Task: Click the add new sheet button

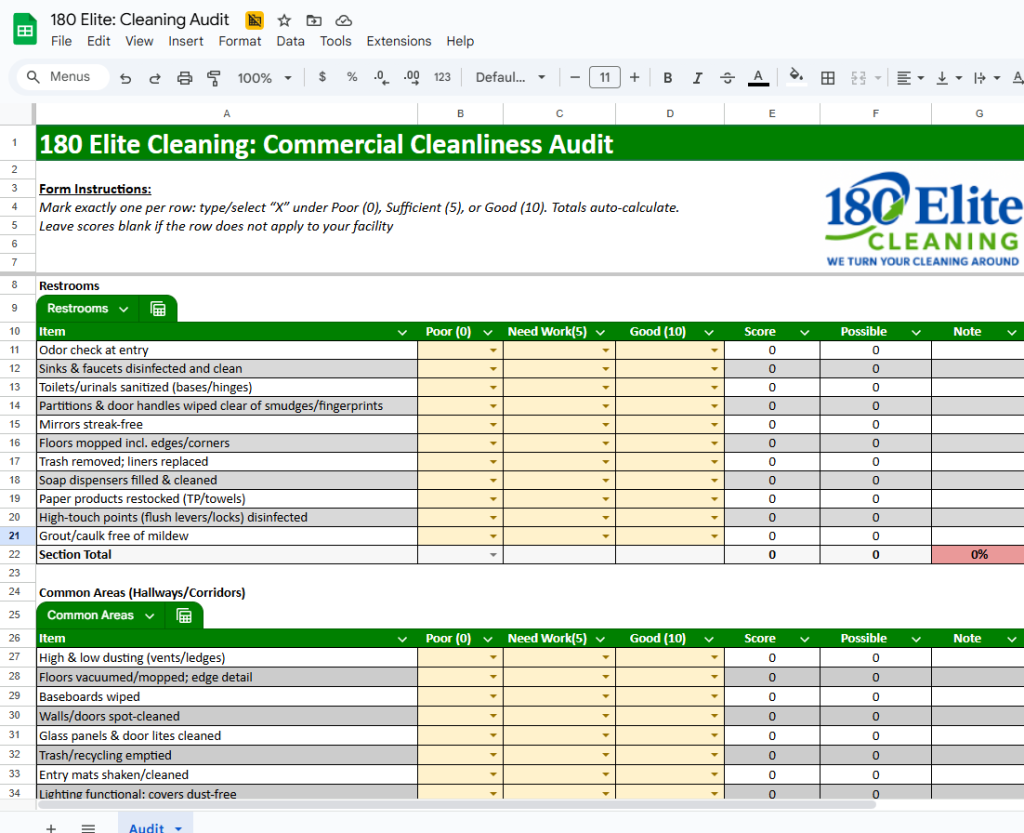Action: click(51, 827)
